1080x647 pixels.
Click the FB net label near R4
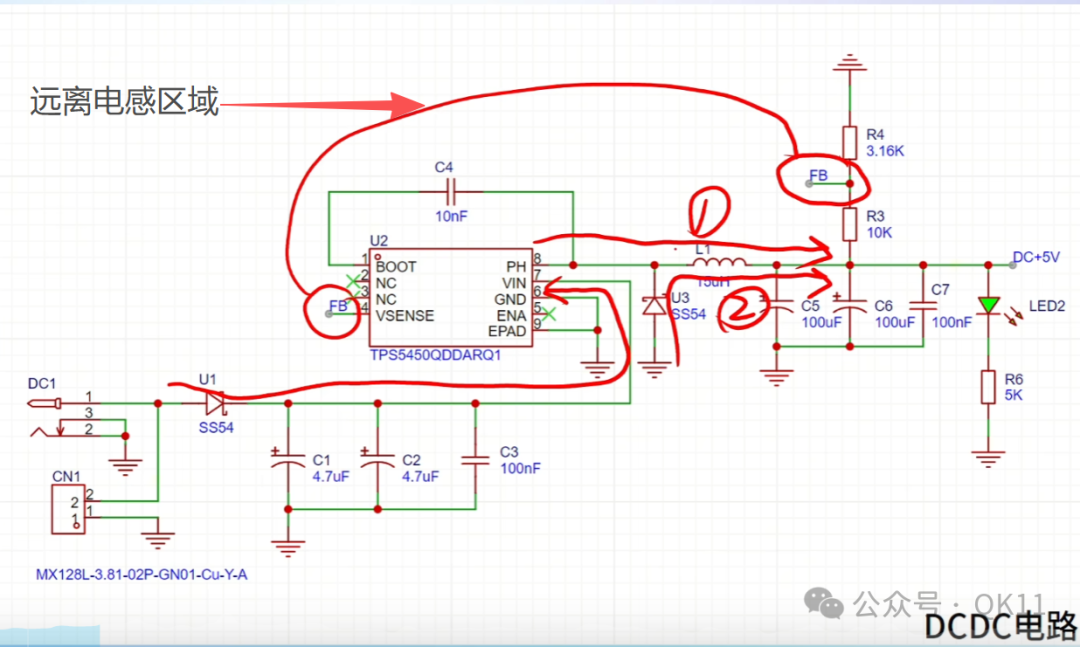click(x=818, y=176)
